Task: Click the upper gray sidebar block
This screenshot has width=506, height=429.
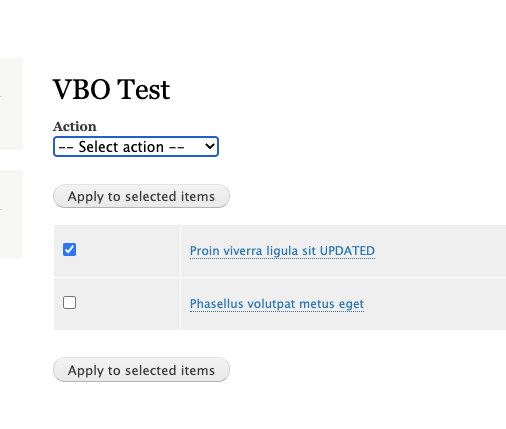Action: (11, 103)
